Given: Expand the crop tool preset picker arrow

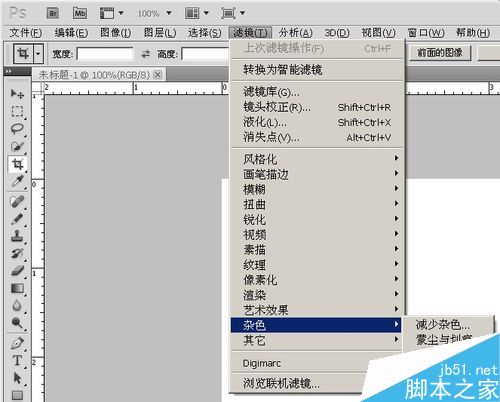Looking at the screenshot, I should (x=39, y=53).
